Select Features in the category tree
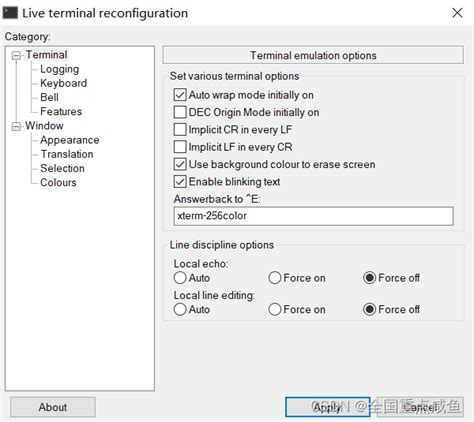This screenshot has width=474, height=422. coord(61,112)
